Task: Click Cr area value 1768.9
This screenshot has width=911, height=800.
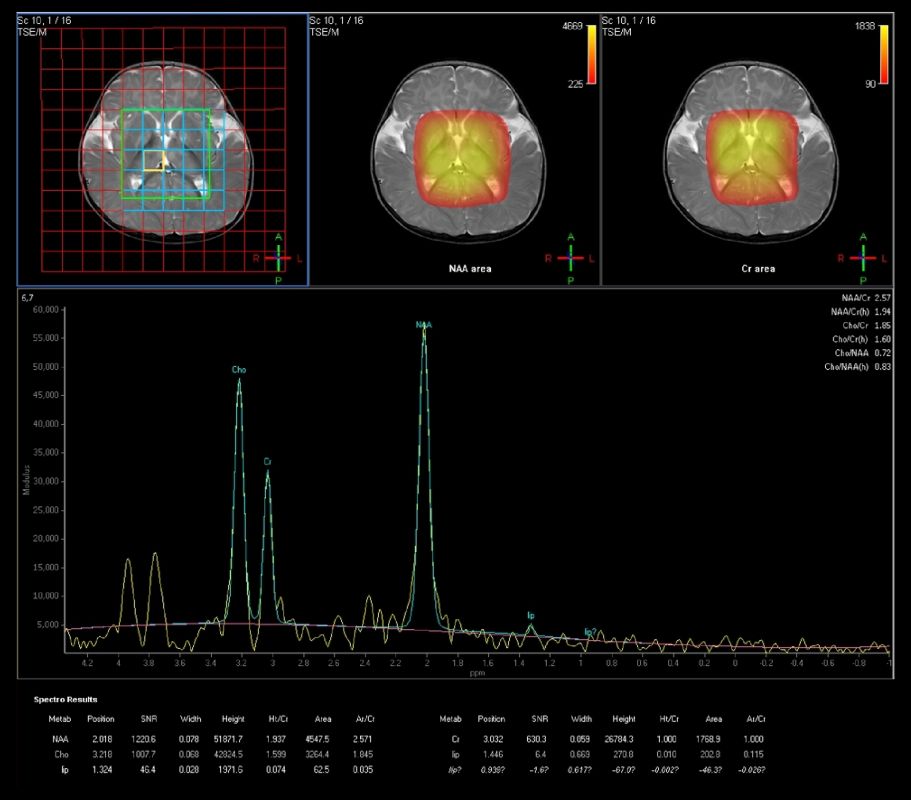Action: click(x=708, y=739)
